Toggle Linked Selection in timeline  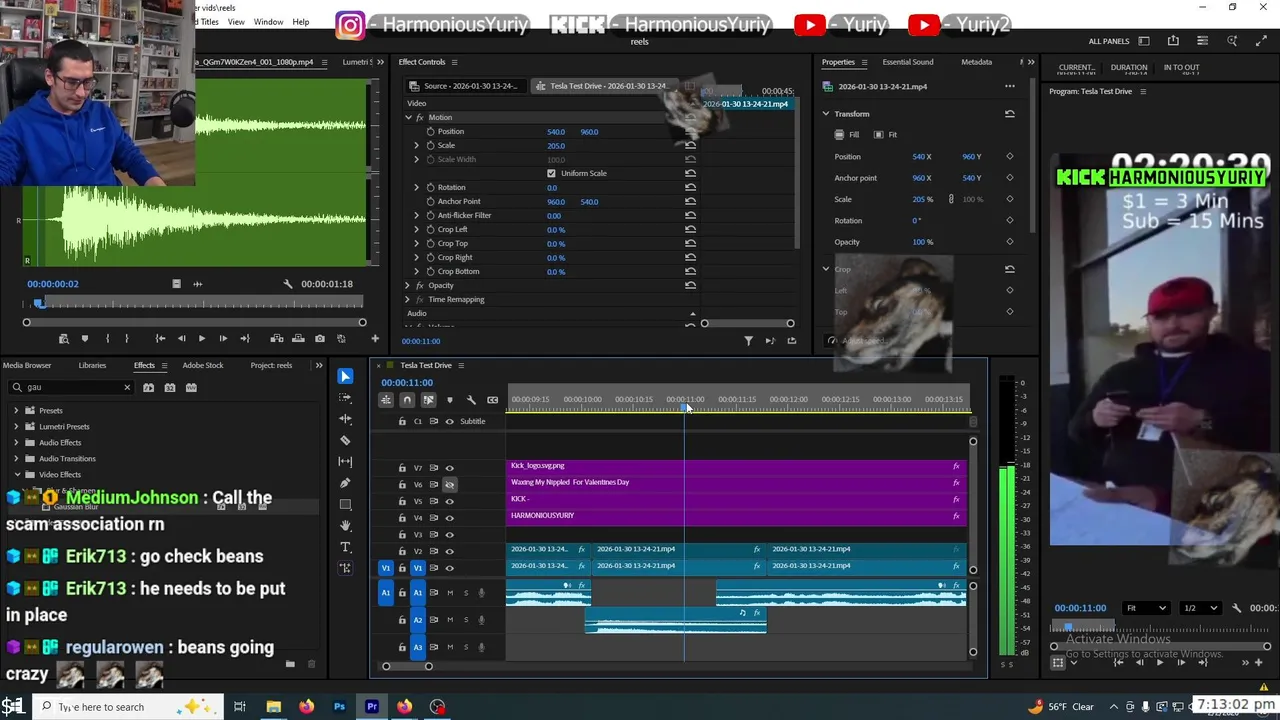428,400
